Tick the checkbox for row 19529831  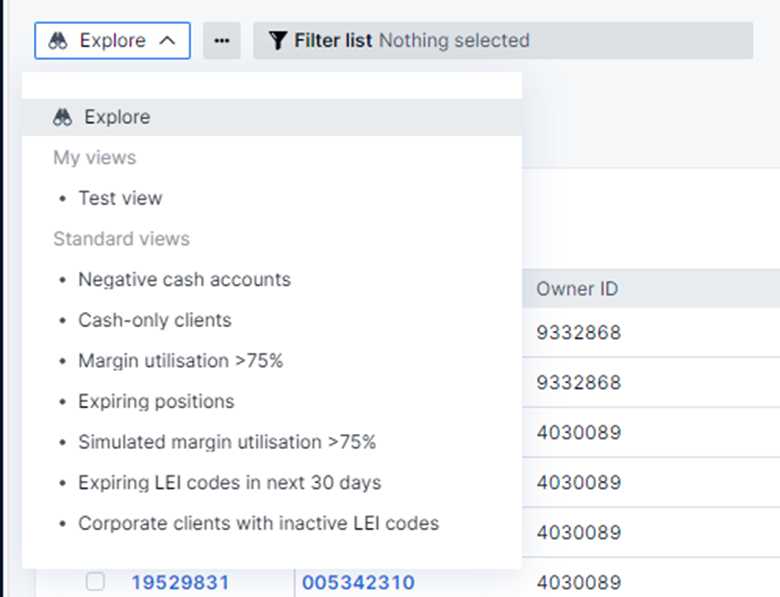(x=95, y=581)
